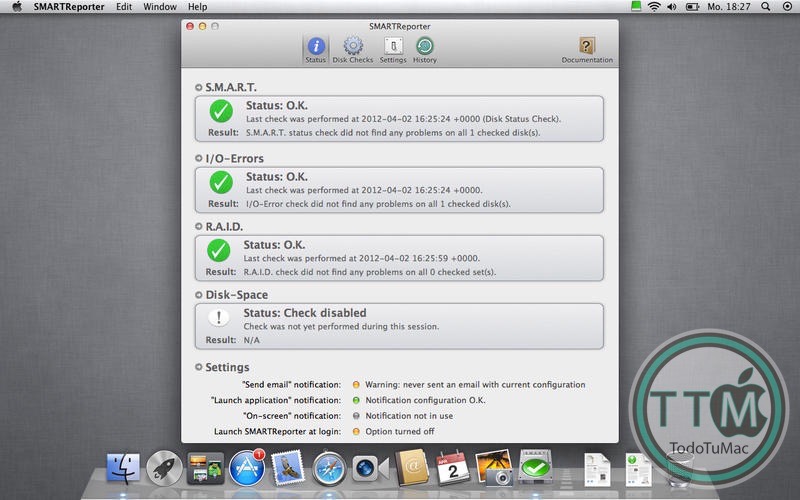
Task: Open Finder from the Dock
Action: pos(123,468)
